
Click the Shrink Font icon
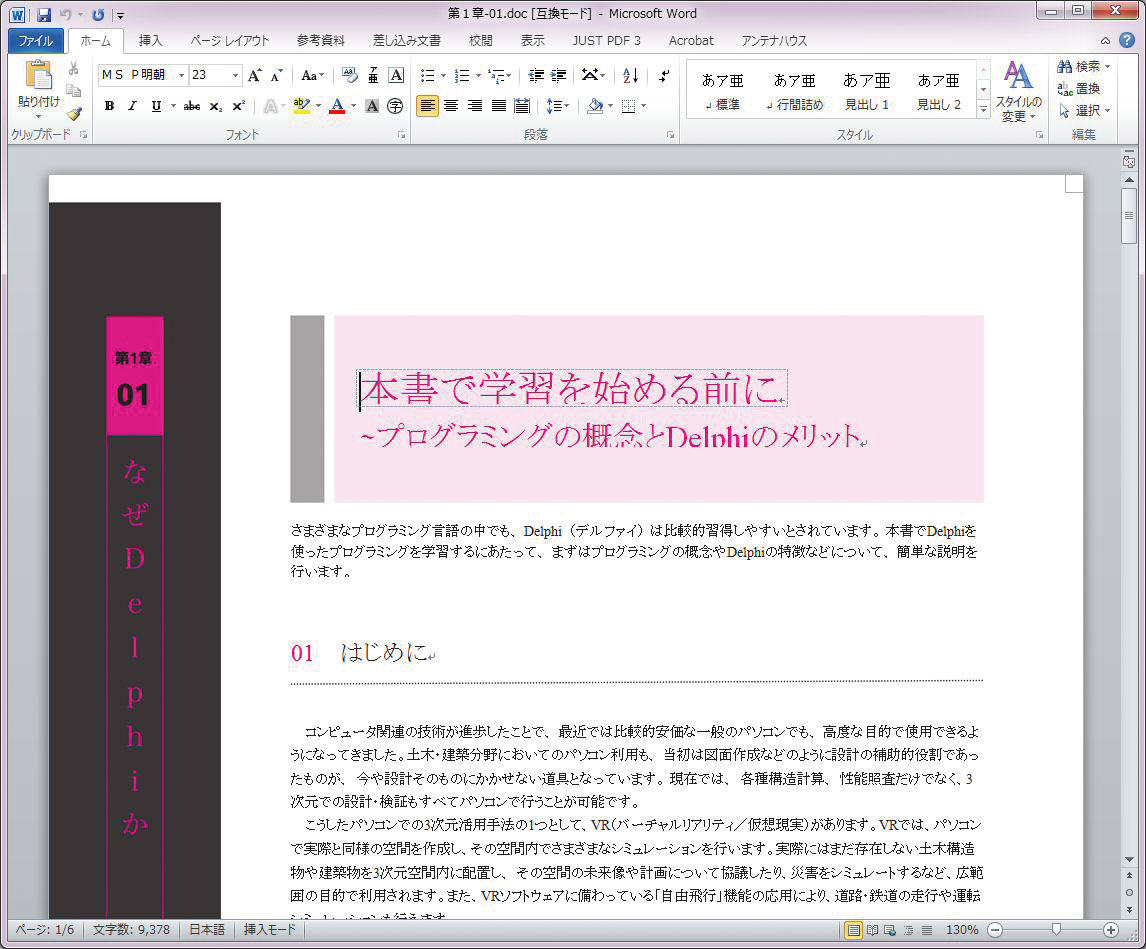pyautogui.click(x=276, y=75)
